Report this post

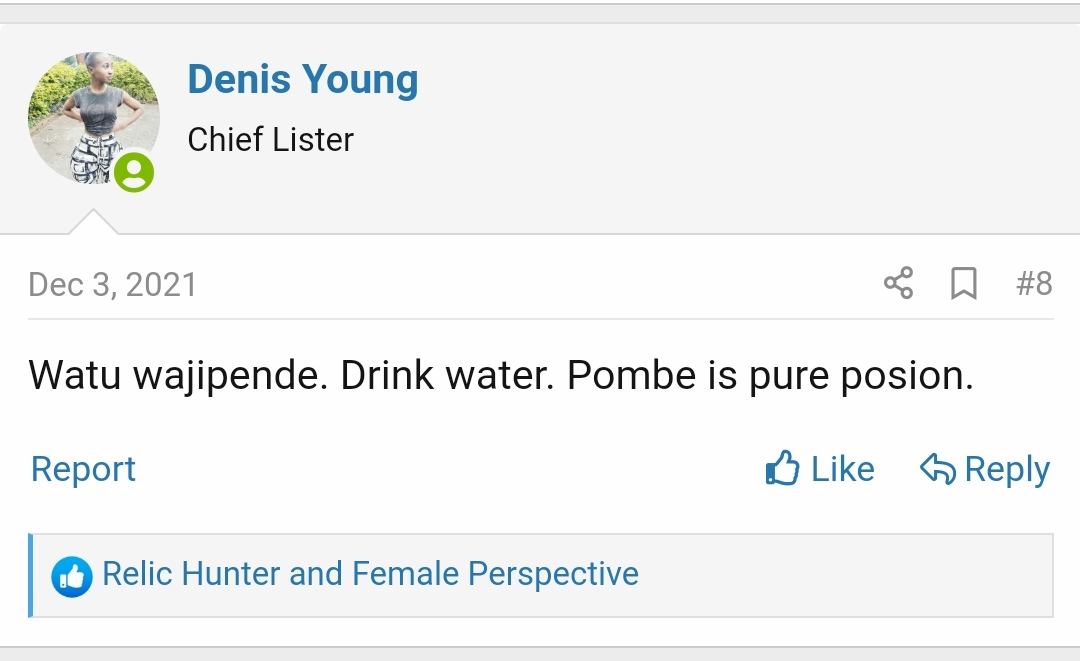pos(83,469)
